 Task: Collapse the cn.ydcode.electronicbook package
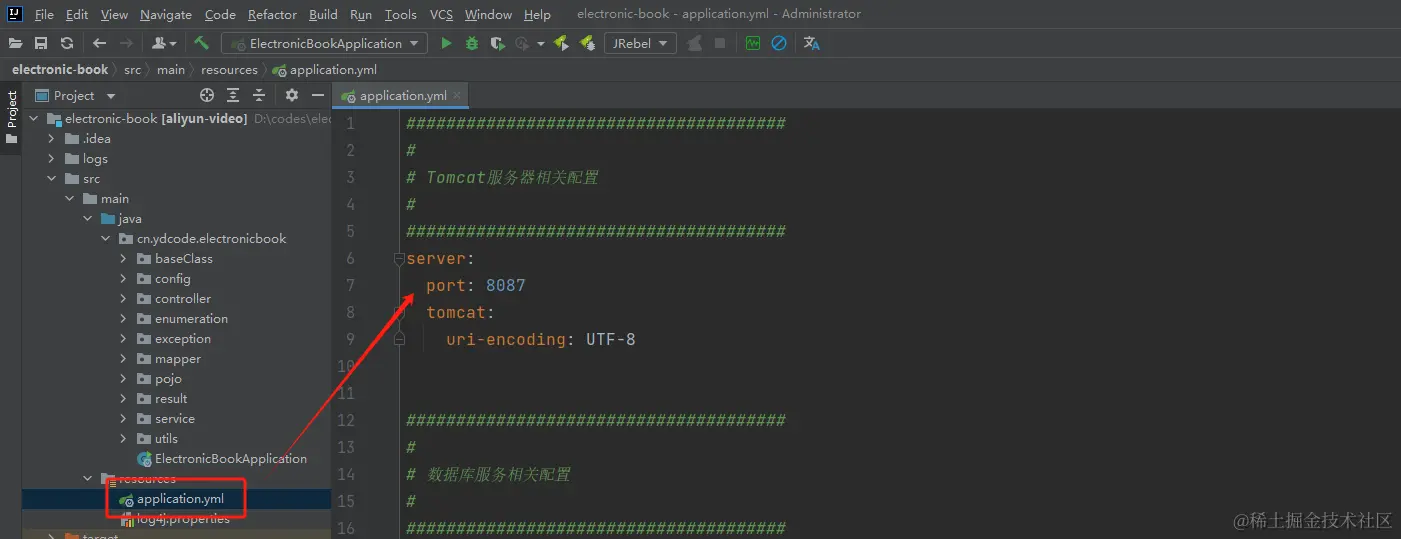(x=105, y=239)
